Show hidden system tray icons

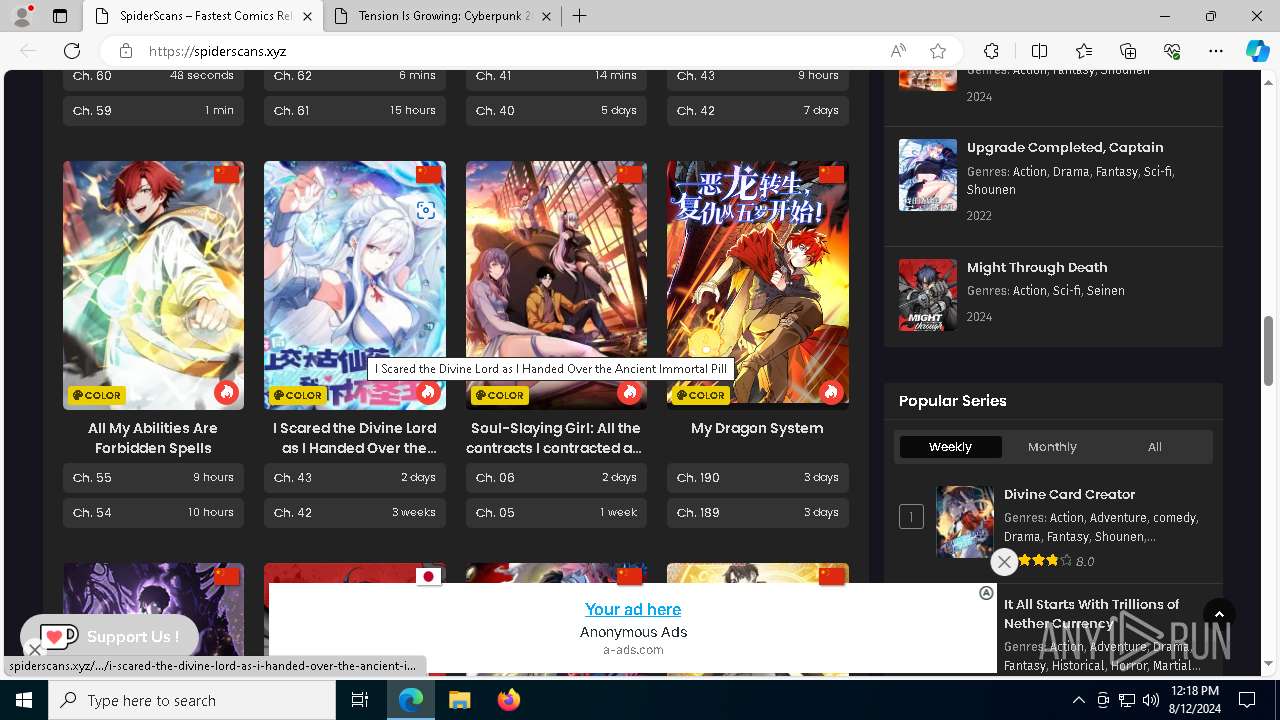(1078, 700)
